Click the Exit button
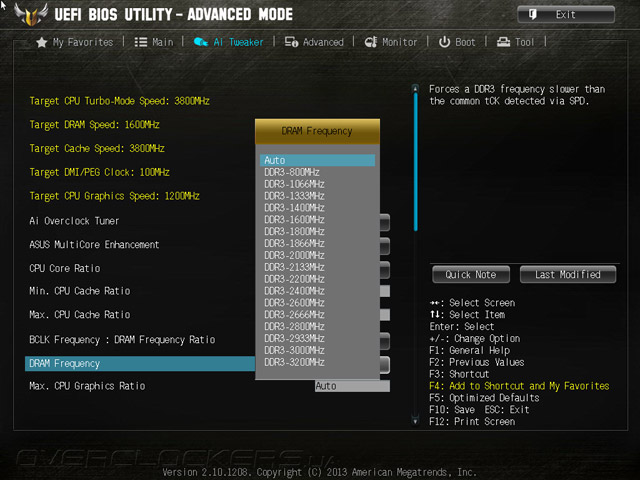The image size is (640, 480). tap(566, 15)
